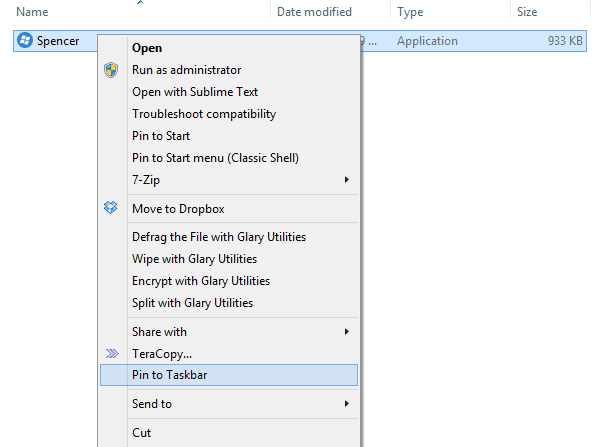Expand the Send to submenu arrow

coord(347,403)
